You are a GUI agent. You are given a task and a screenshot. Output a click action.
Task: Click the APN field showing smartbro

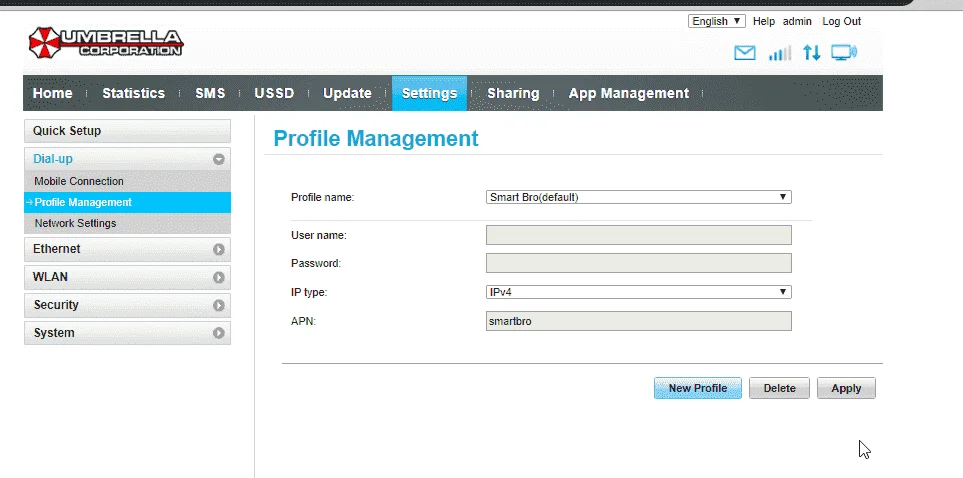point(639,321)
